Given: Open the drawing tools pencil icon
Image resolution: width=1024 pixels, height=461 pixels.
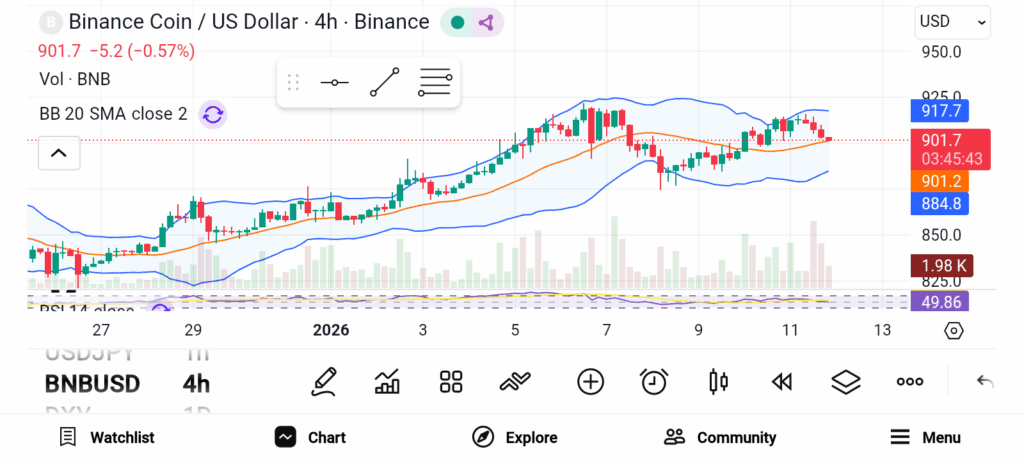Looking at the screenshot, I should click(x=323, y=381).
